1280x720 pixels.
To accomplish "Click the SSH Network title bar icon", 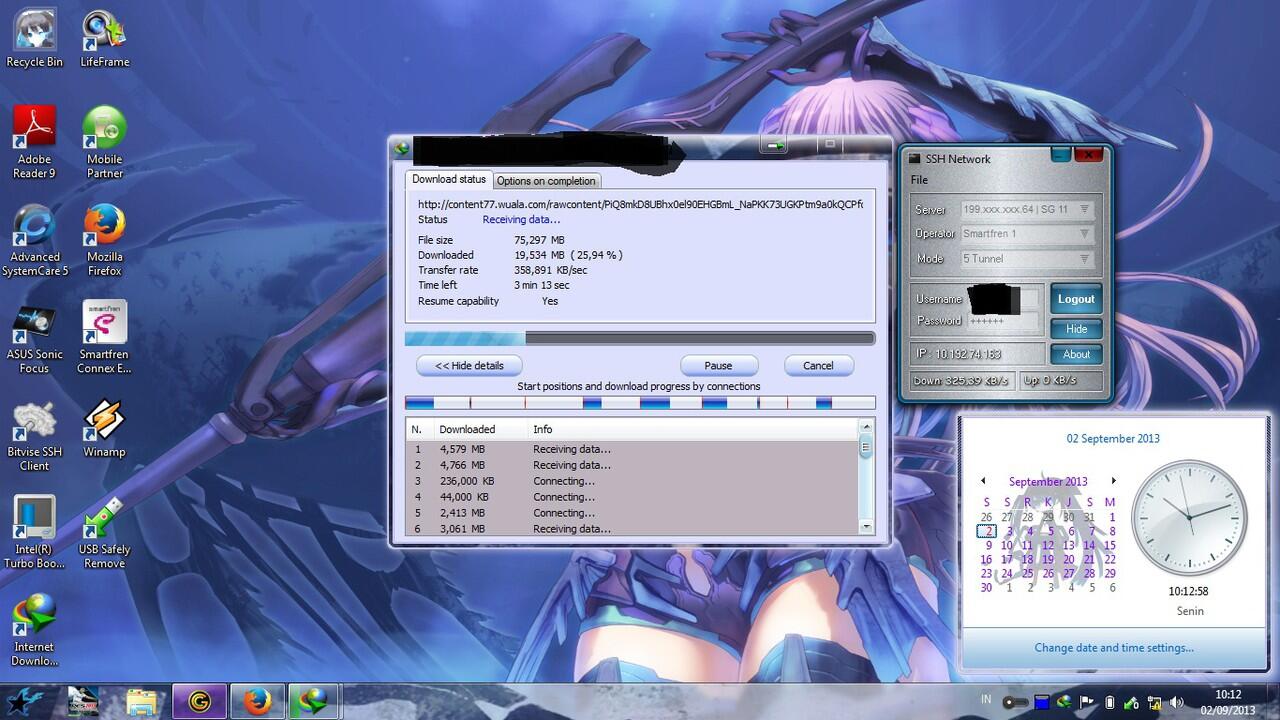I will 913,159.
